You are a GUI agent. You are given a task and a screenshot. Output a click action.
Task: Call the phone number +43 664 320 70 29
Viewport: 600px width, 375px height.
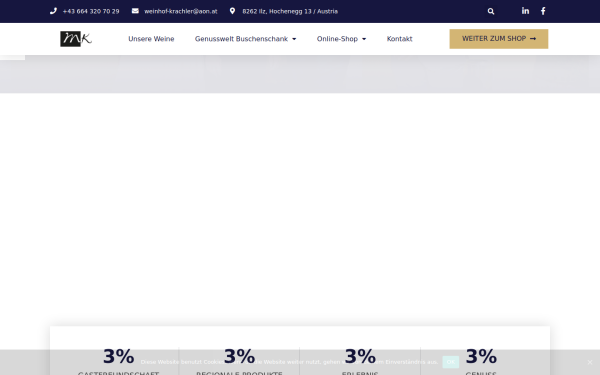pos(91,11)
